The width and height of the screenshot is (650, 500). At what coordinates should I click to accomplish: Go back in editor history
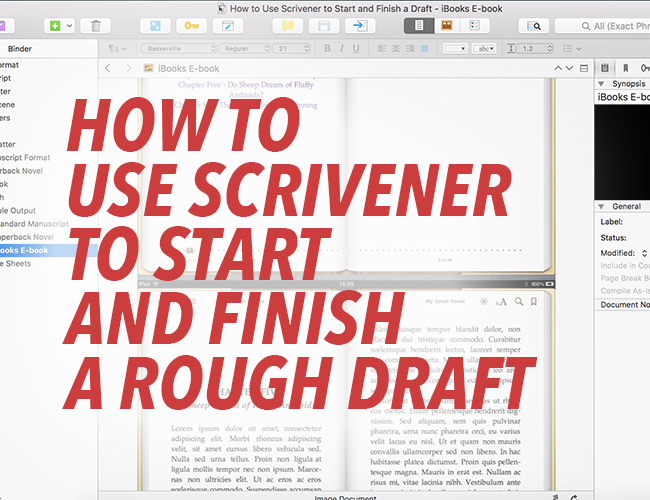click(x=108, y=68)
